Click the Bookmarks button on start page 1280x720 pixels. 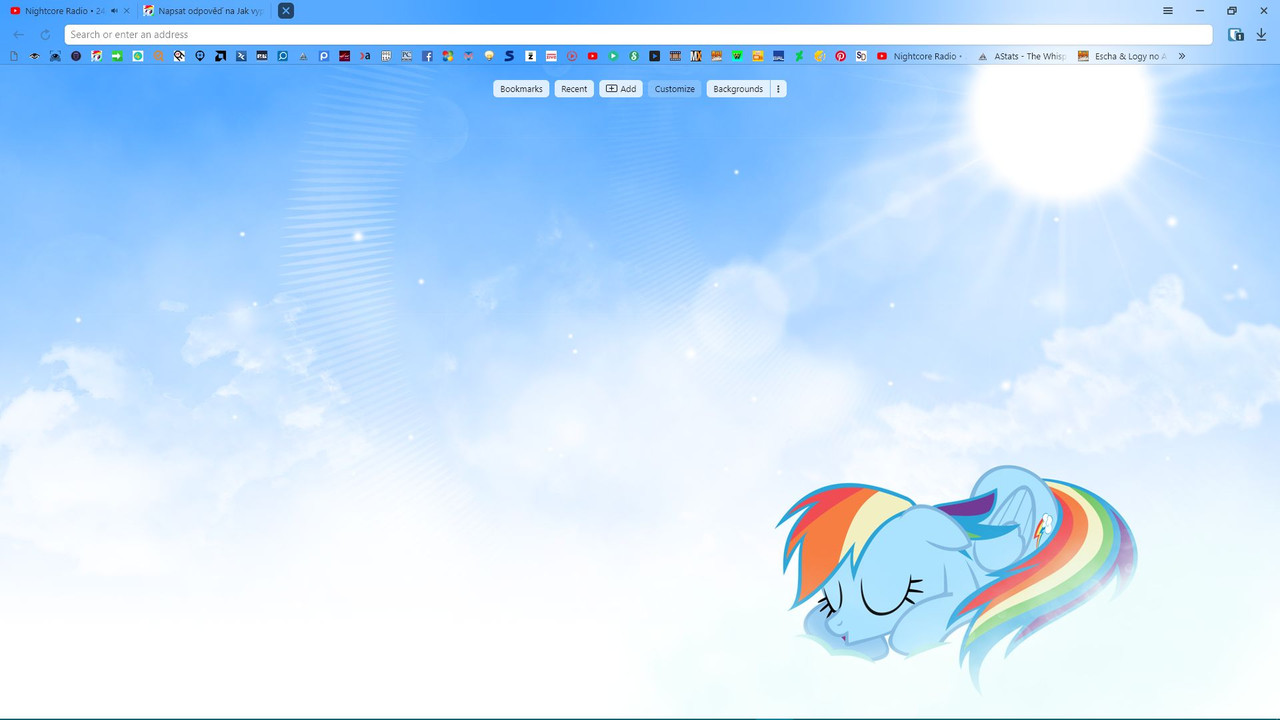click(521, 89)
